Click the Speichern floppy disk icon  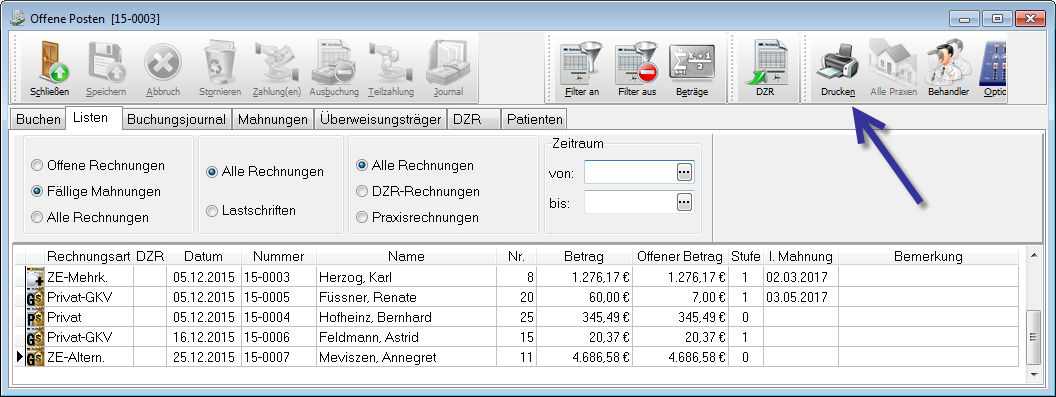(106, 63)
